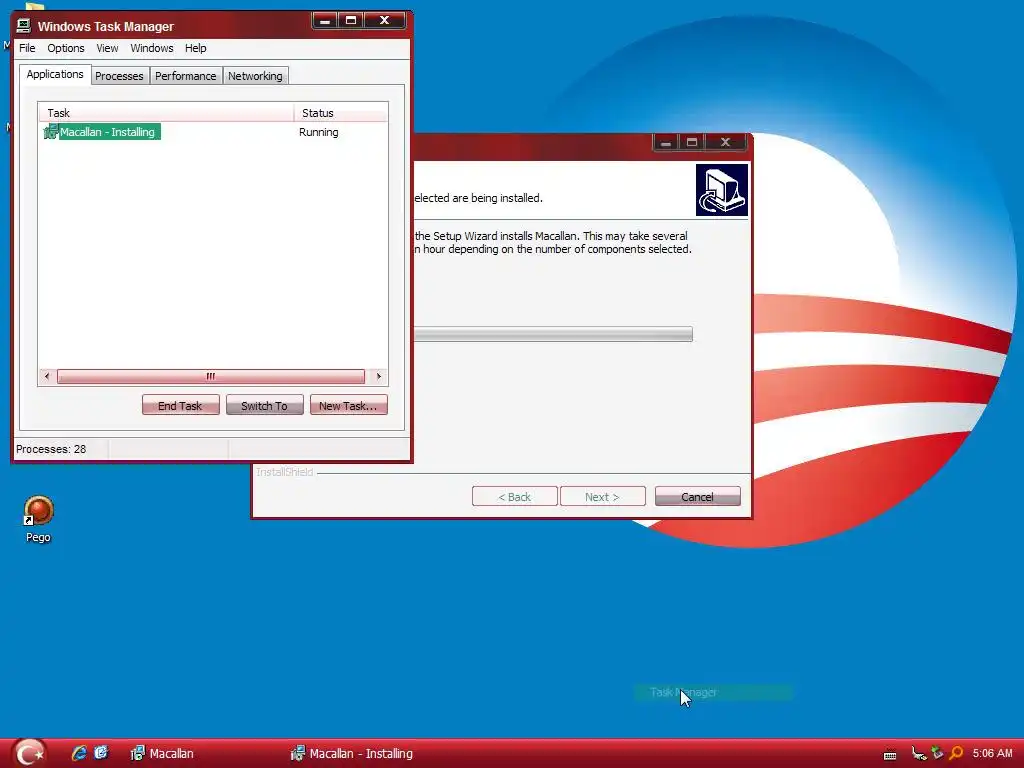The image size is (1024, 768).
Task: Click Cancel in the Macallan installer
Action: pyautogui.click(x=697, y=497)
